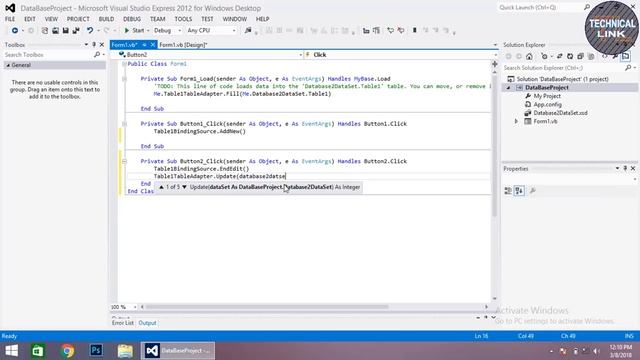Collapse the DataBaseProject project node

(509, 88)
